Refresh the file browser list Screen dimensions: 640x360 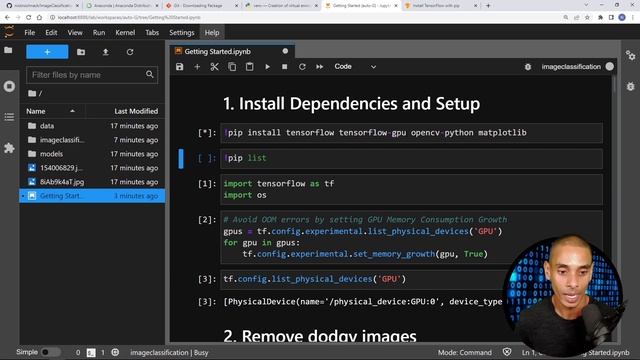click(x=130, y=52)
